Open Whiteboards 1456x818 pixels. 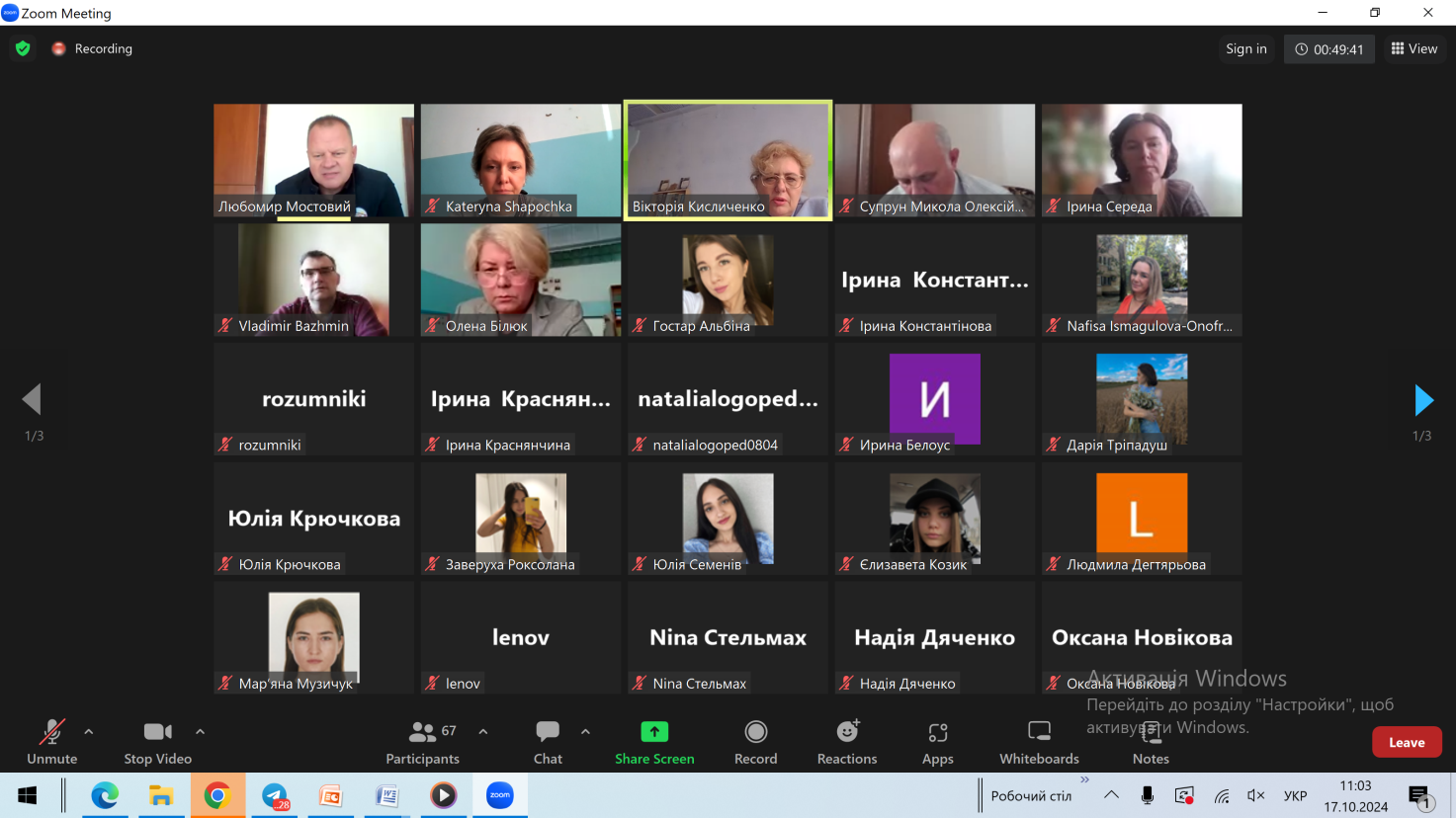(1039, 742)
